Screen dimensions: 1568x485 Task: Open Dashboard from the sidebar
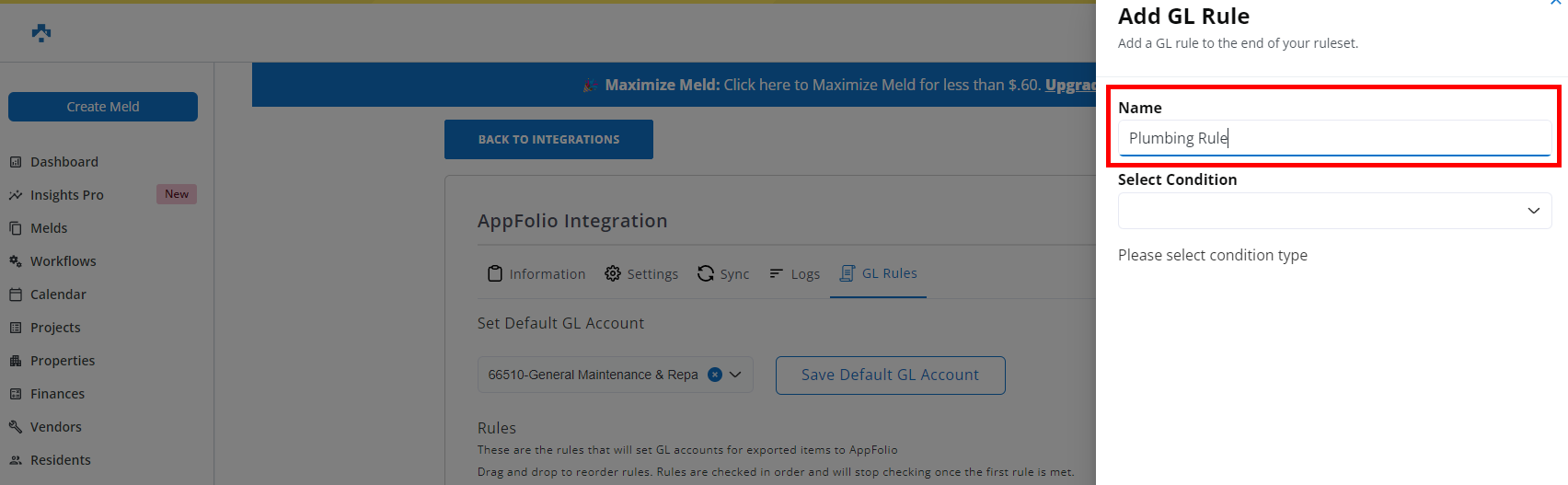(63, 162)
